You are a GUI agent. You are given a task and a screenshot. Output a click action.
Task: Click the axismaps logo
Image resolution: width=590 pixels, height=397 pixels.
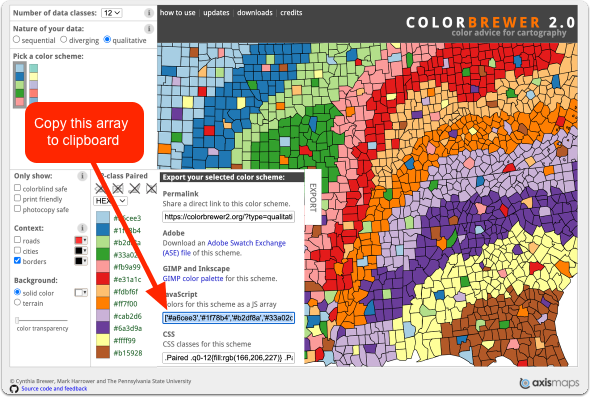549,383
